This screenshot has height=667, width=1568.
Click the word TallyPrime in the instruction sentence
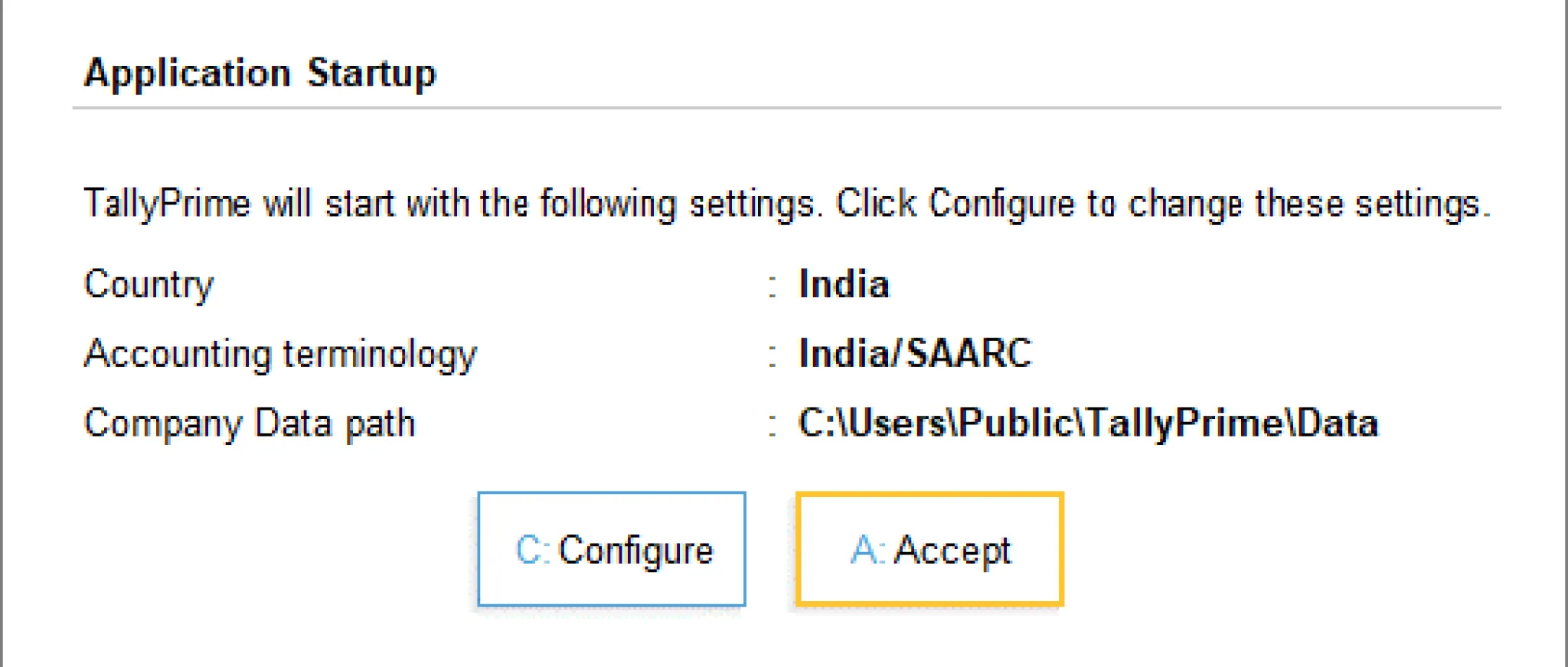click(167, 204)
